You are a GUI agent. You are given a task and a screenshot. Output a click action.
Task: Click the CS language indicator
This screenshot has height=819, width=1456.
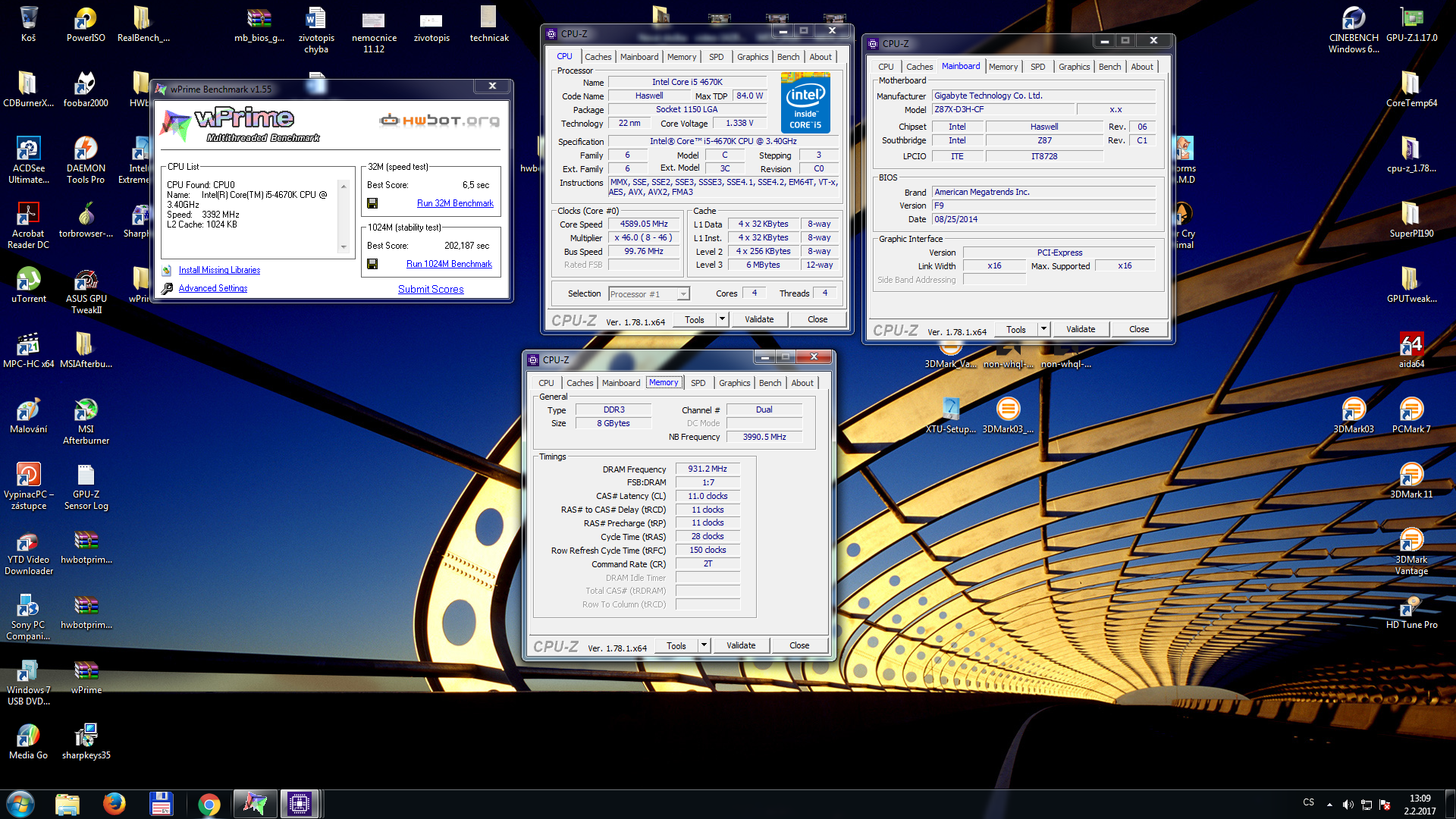[1309, 802]
